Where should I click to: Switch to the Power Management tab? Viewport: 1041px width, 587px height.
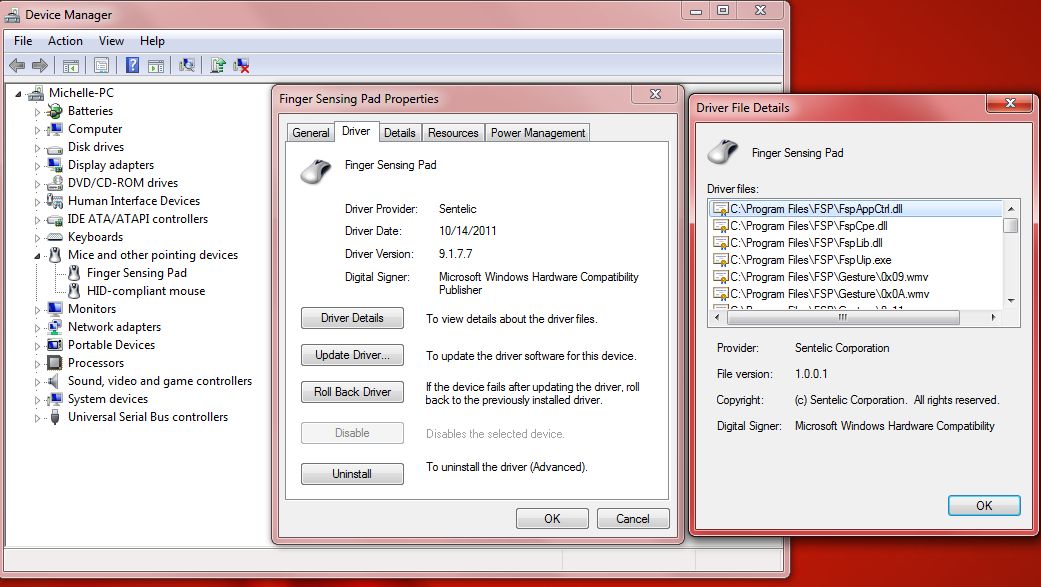point(538,133)
